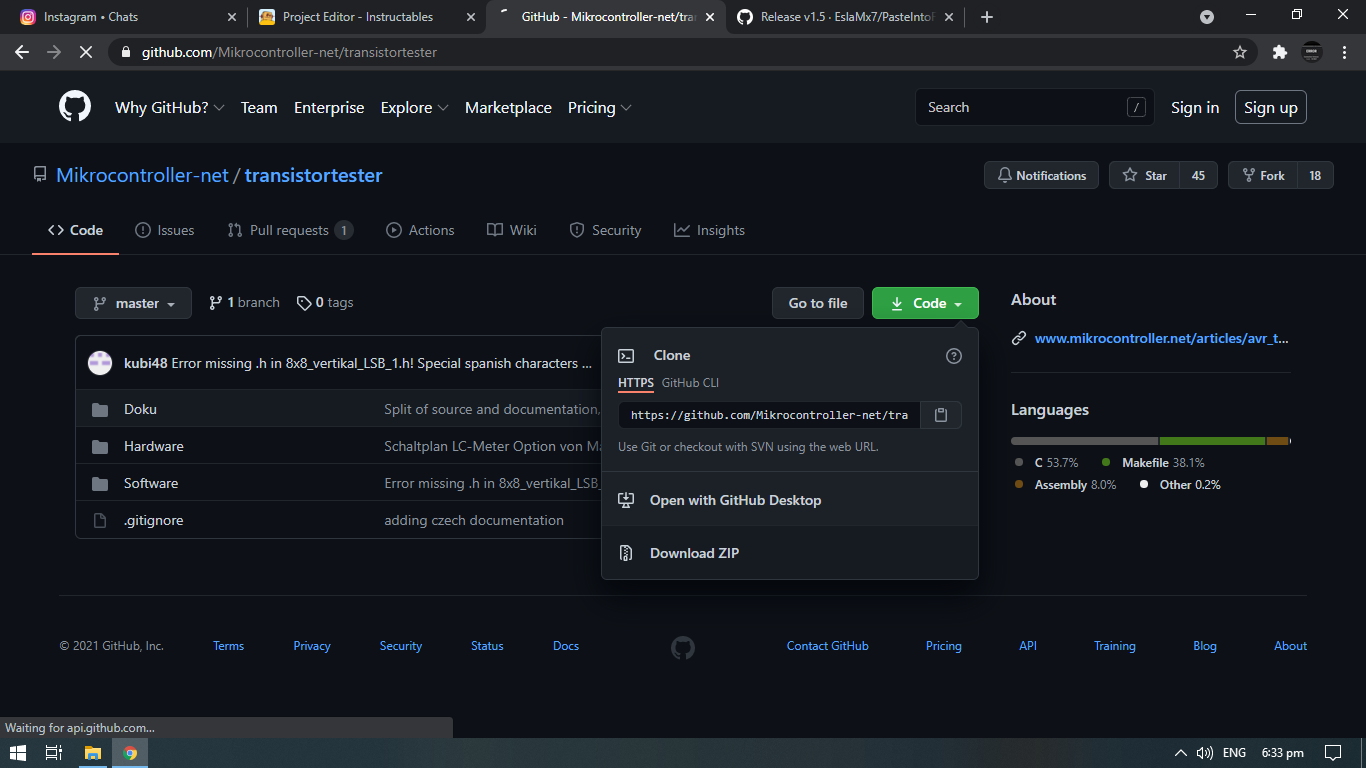Screen dimensions: 1366x768
Task: Click Marketplace header link
Action: [508, 107]
